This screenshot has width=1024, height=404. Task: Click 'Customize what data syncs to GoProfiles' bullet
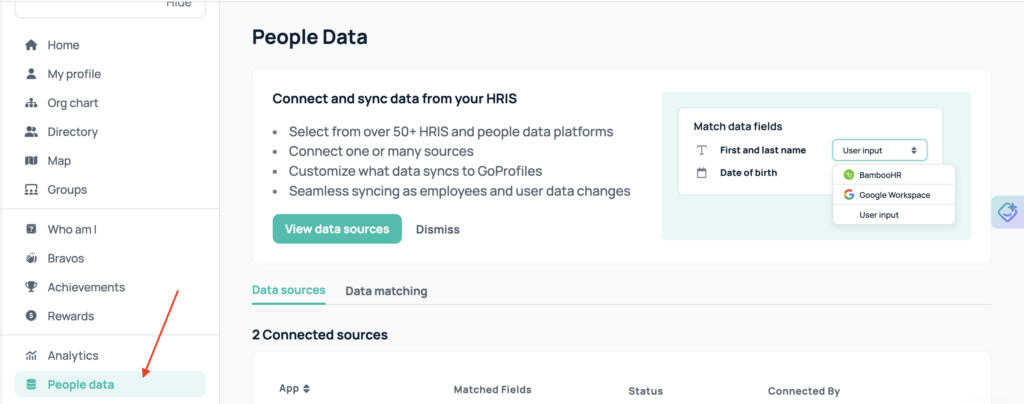416,171
